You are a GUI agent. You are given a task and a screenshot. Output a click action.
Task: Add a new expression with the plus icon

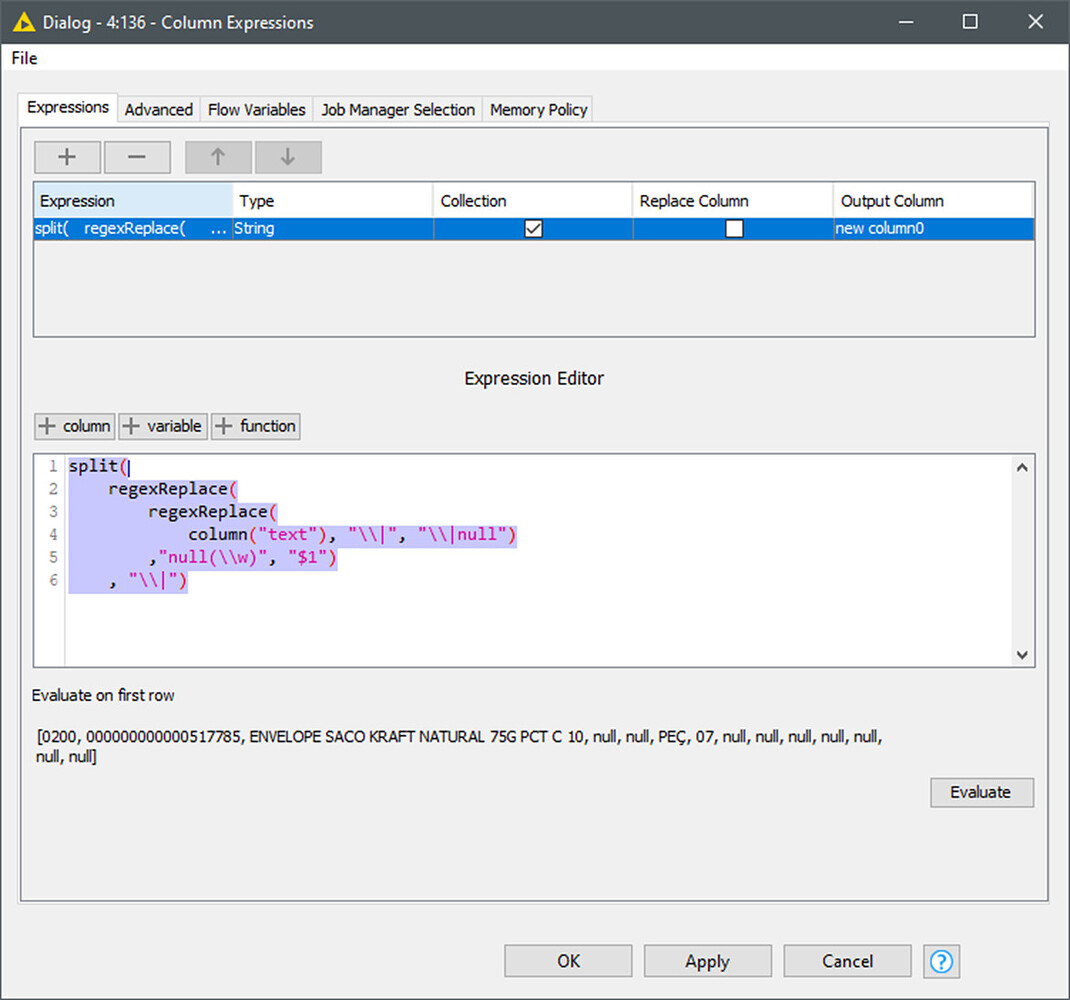click(x=66, y=157)
